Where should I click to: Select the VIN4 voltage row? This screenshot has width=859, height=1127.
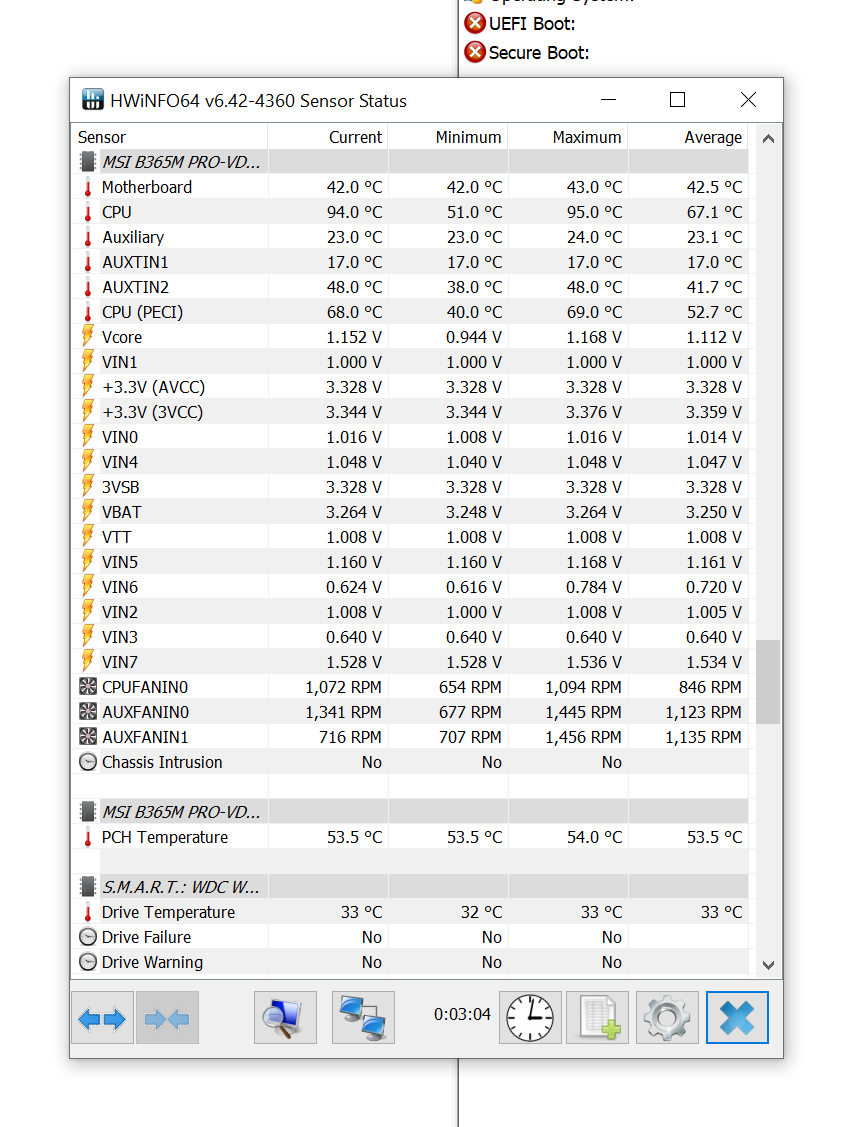[409, 462]
